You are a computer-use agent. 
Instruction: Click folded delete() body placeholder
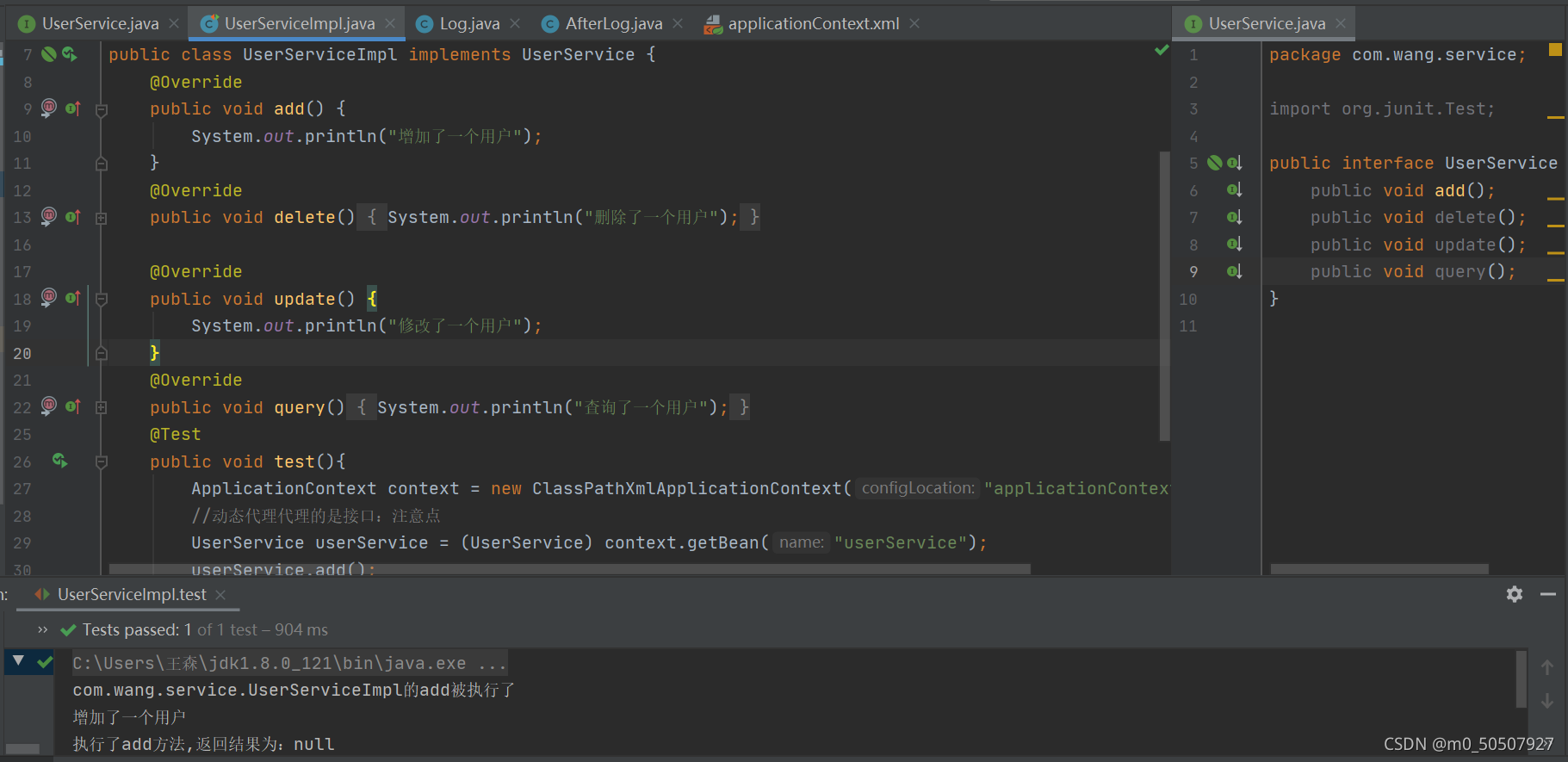[x=558, y=217]
